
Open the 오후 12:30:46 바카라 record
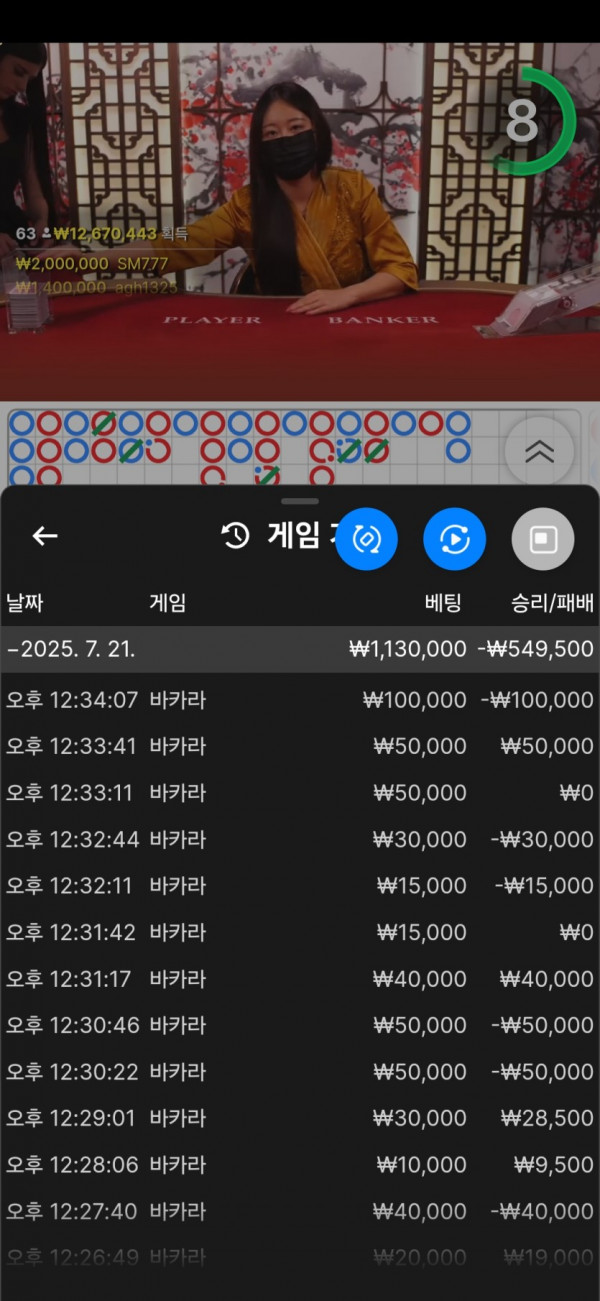[300, 1025]
